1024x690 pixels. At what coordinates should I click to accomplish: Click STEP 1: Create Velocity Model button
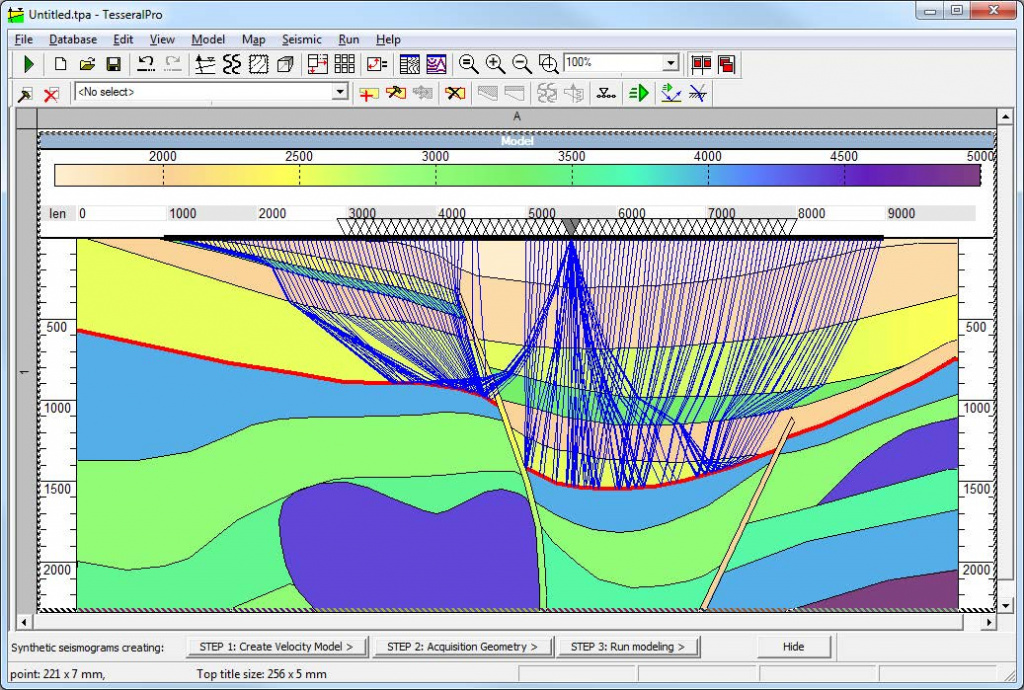[277, 647]
